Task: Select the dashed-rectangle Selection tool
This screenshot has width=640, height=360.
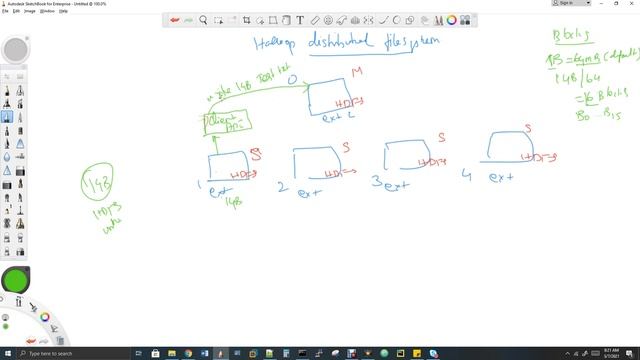Action: pos(218,20)
